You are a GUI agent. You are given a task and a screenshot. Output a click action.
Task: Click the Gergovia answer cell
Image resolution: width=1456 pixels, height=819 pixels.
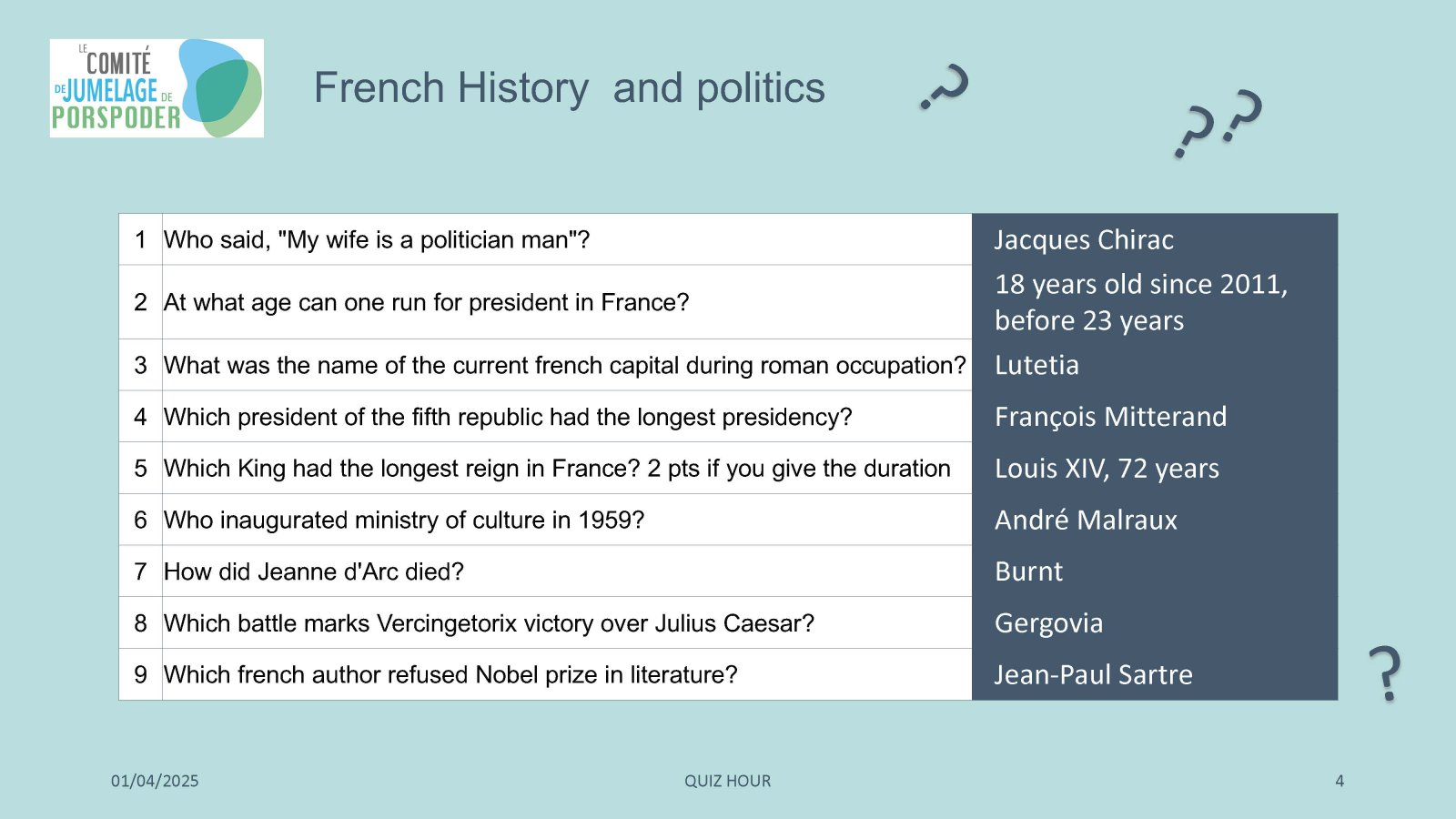(x=1155, y=622)
